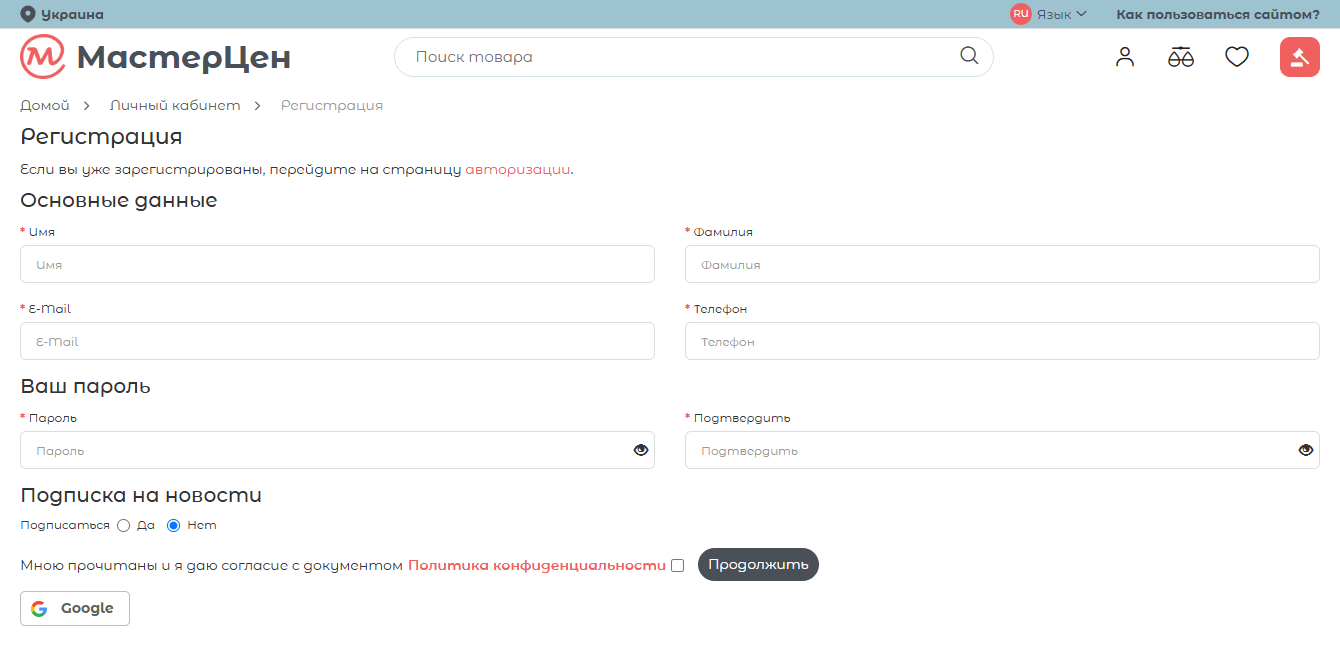Image resolution: width=1340 pixels, height=650 pixels.
Task: Open Личный кабинет breadcrumb item
Action: 175,105
